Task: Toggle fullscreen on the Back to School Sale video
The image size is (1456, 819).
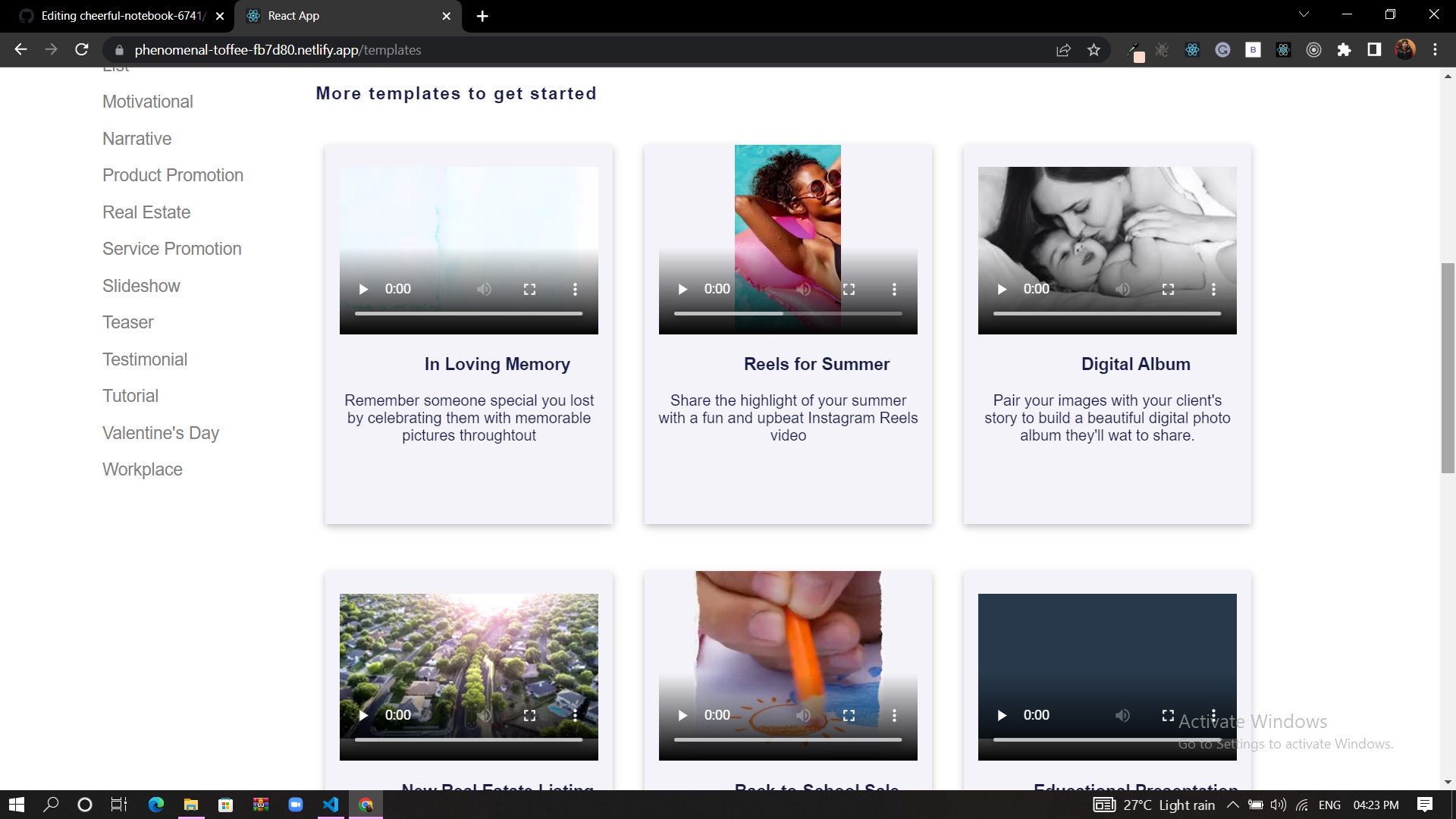Action: [849, 715]
